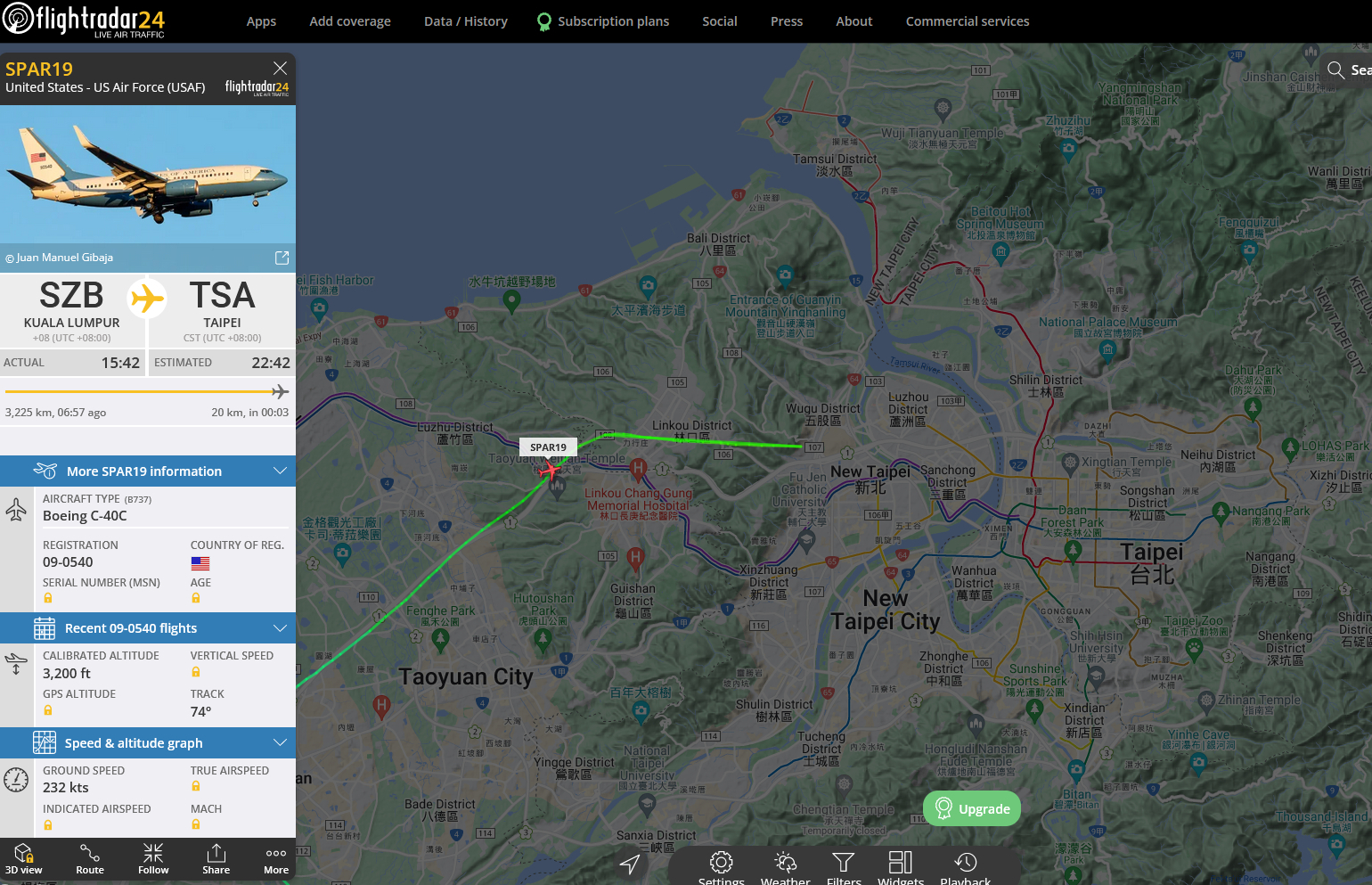Open aircraft photo in external link
The height and width of the screenshot is (885, 1372).
point(282,258)
